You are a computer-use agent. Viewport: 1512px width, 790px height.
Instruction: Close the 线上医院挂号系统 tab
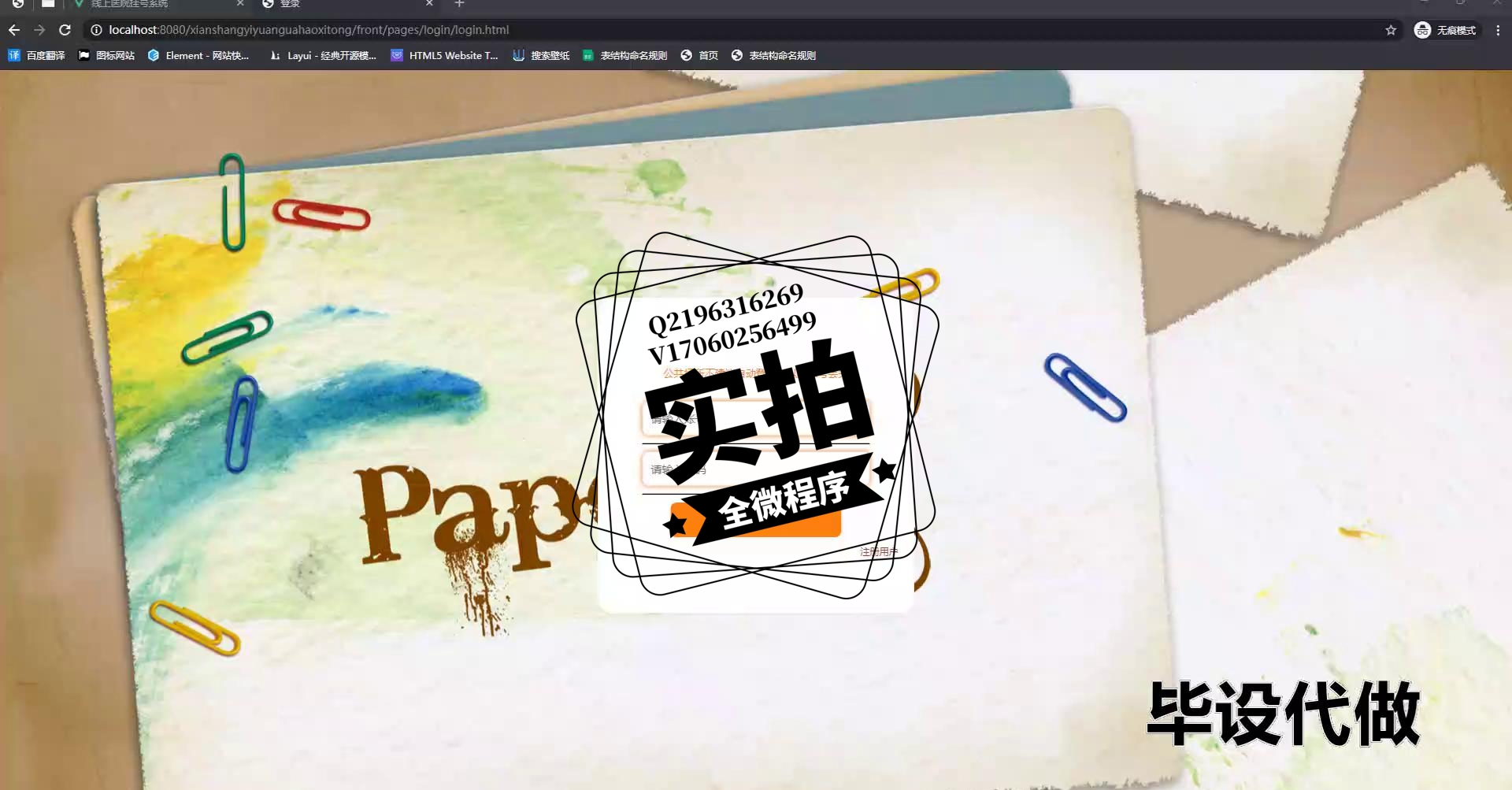coord(240,4)
